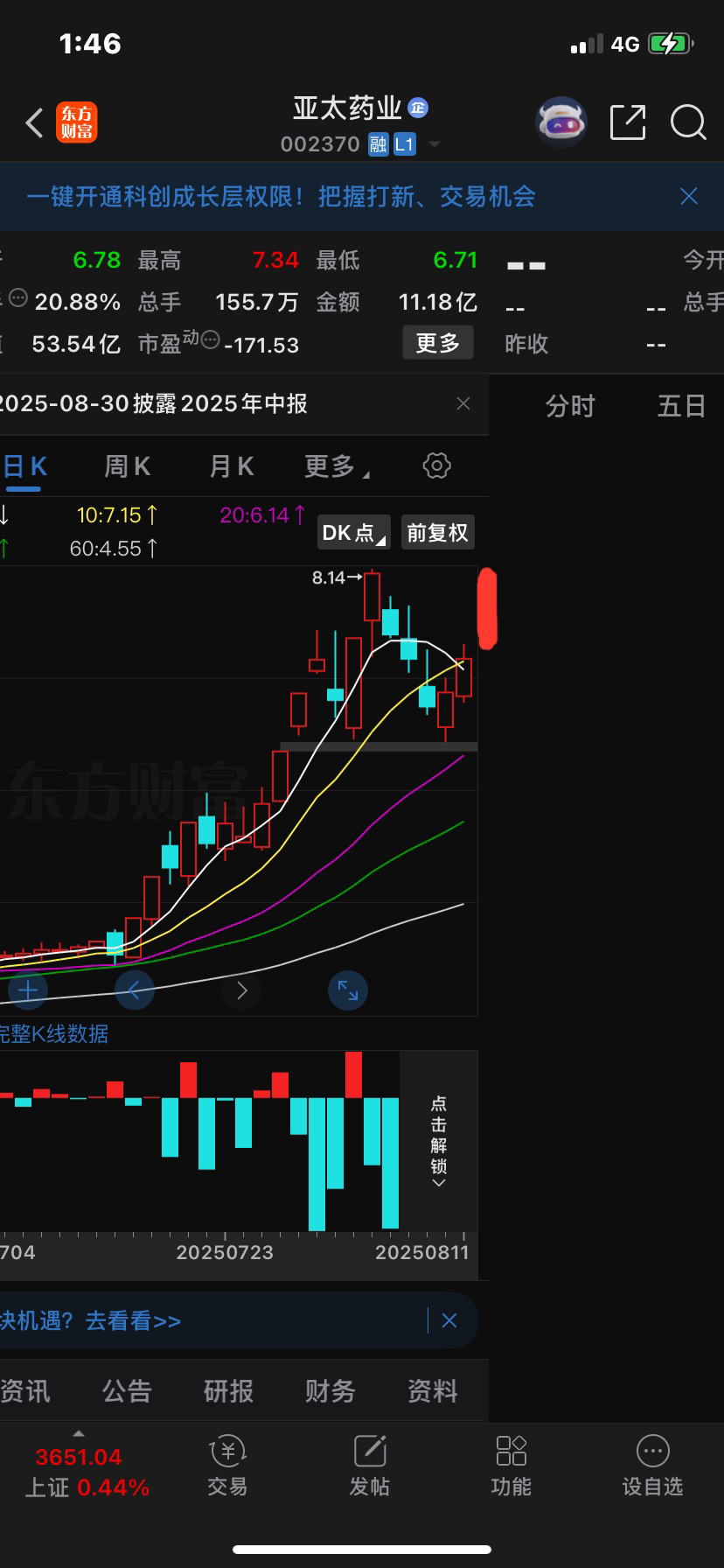
Task: Open the 财务 tab
Action: 330,1390
